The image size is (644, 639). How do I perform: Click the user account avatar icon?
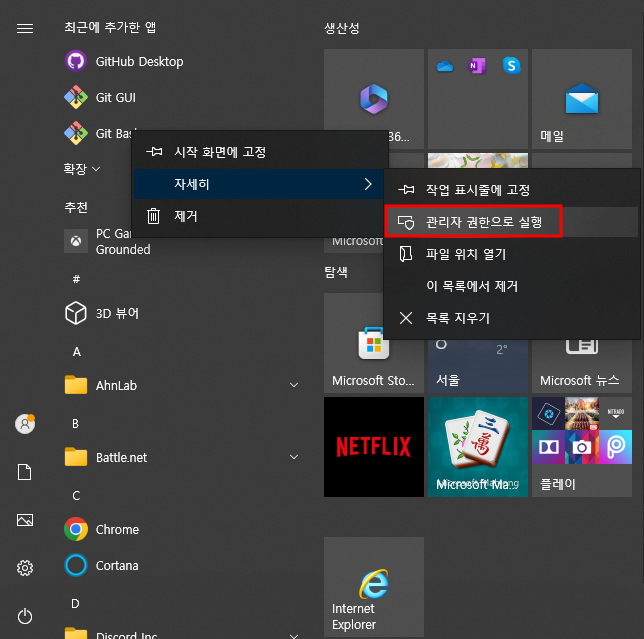(25, 424)
